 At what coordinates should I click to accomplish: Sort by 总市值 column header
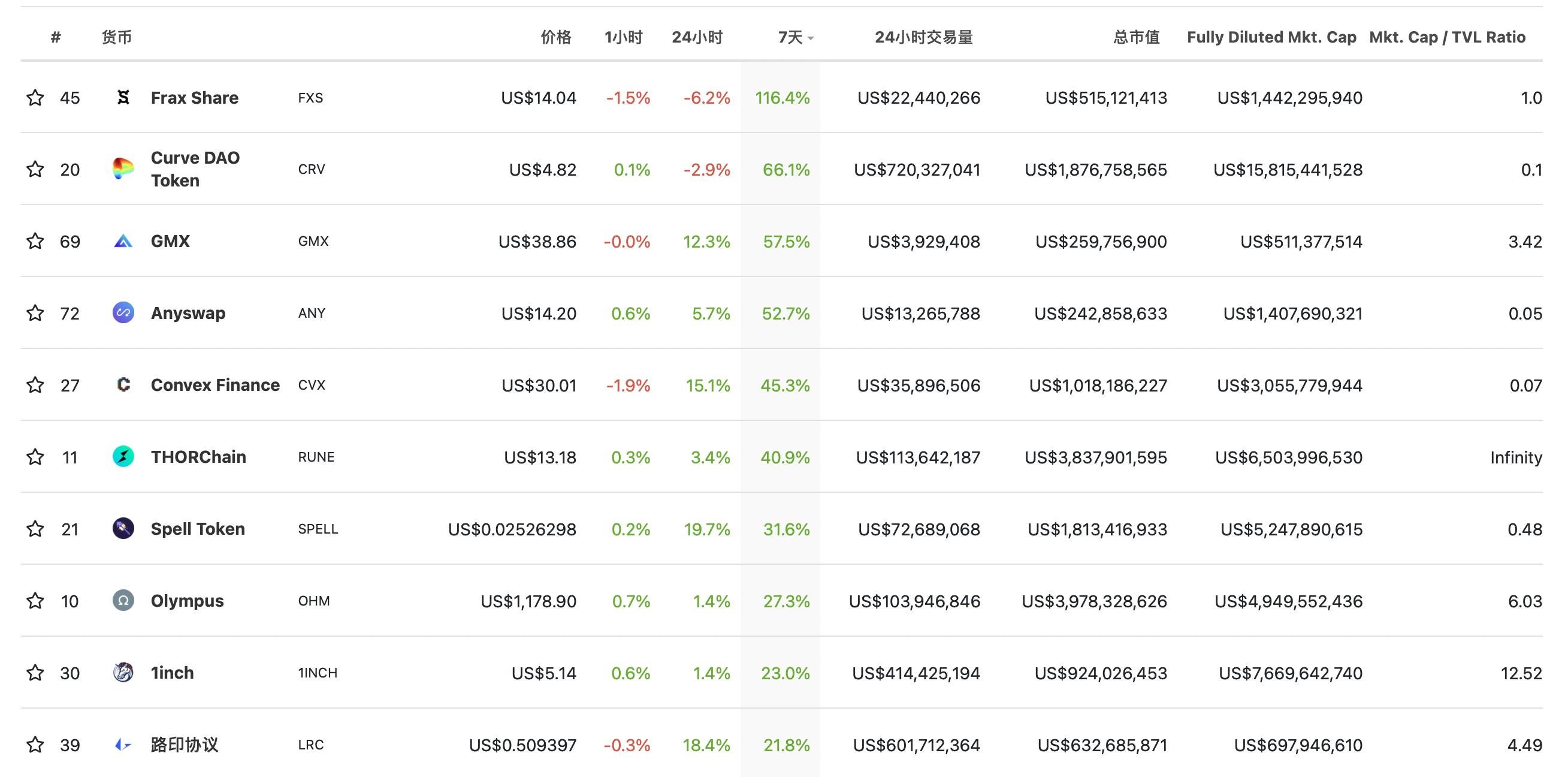(x=1136, y=37)
